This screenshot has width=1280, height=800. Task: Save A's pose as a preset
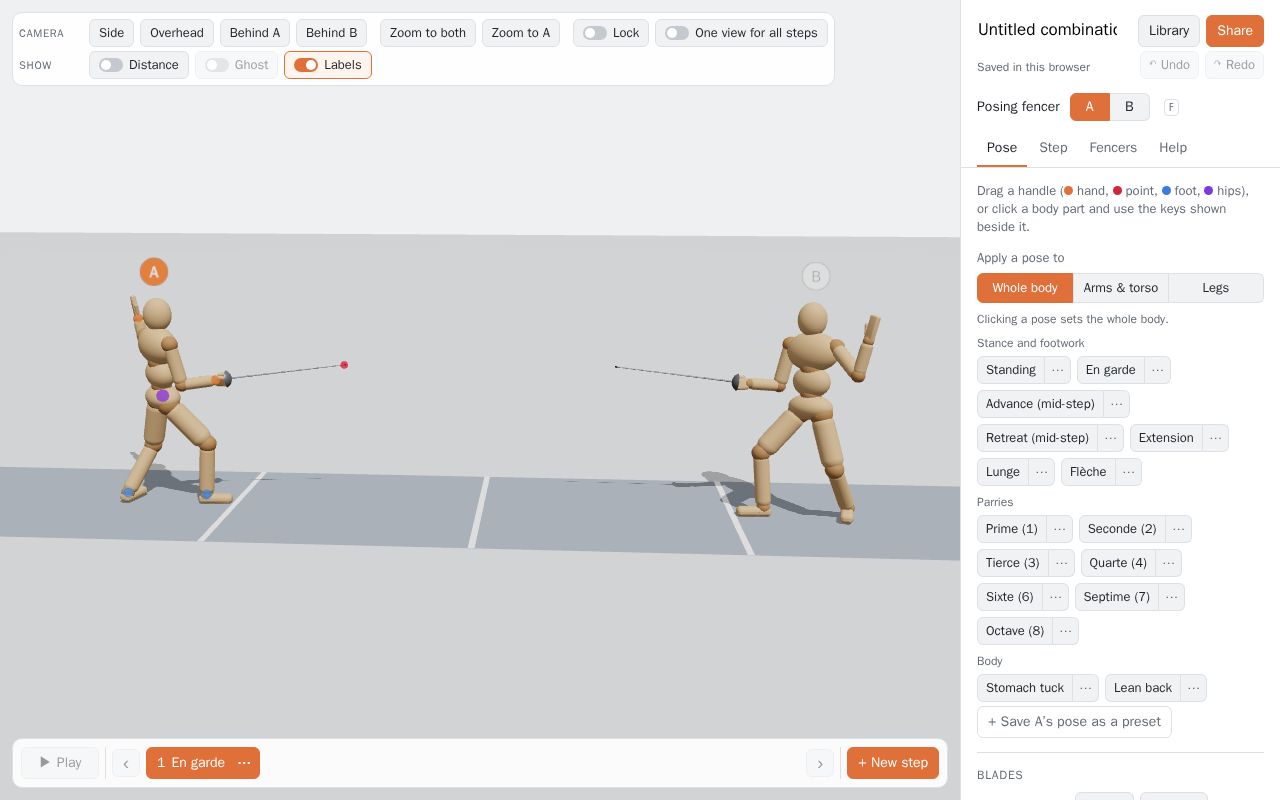point(1074,722)
